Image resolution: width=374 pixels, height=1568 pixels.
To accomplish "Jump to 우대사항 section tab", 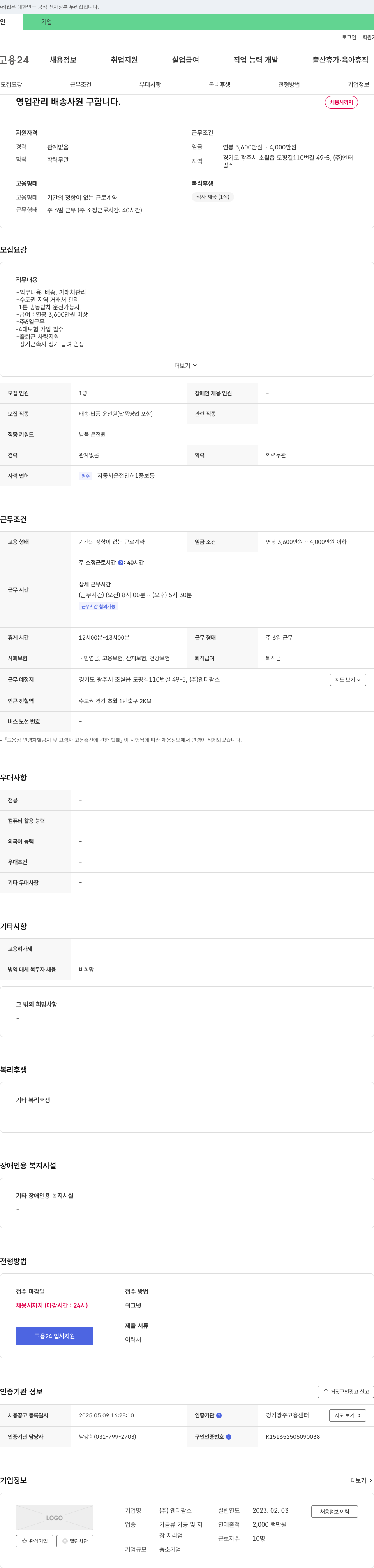I will pyautogui.click(x=150, y=84).
